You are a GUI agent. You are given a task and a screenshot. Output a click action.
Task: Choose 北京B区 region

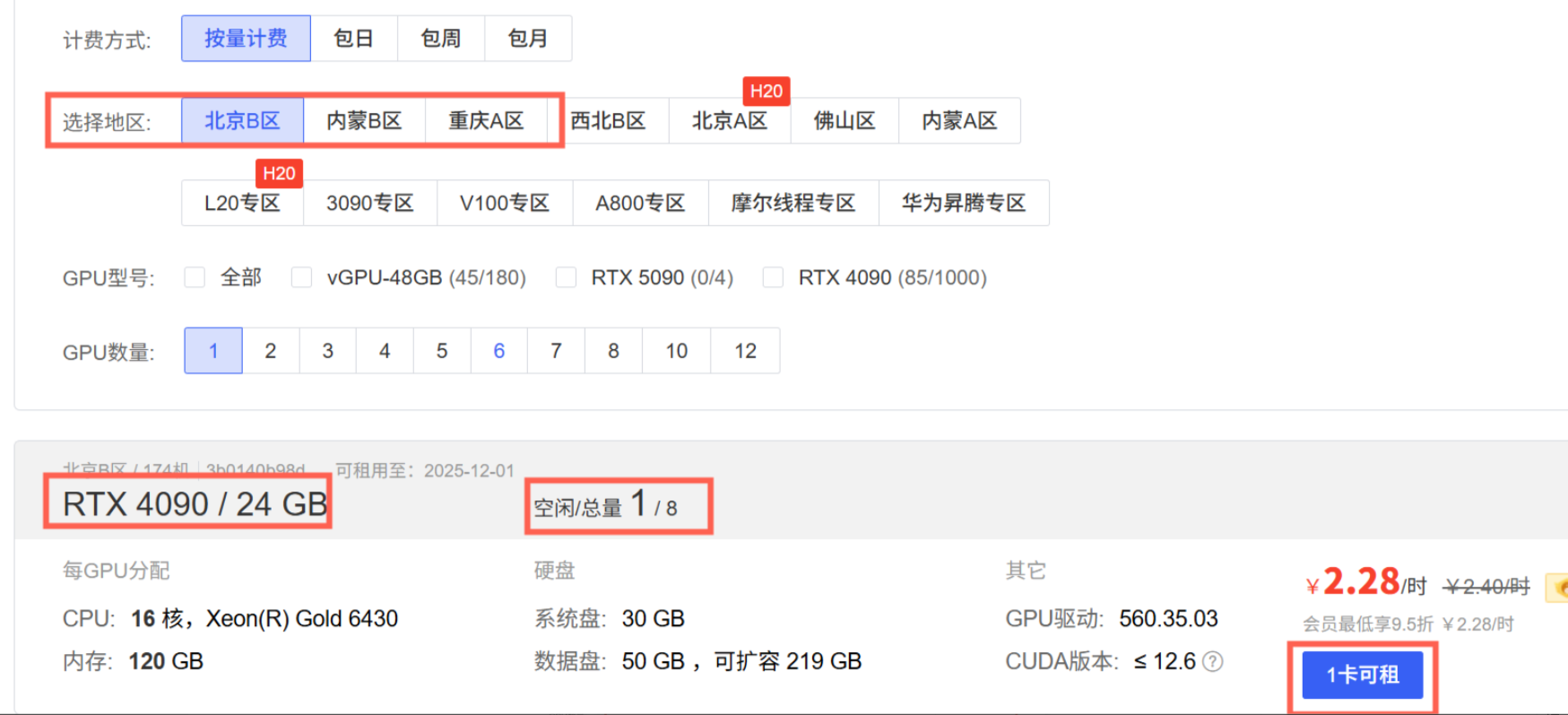click(243, 120)
